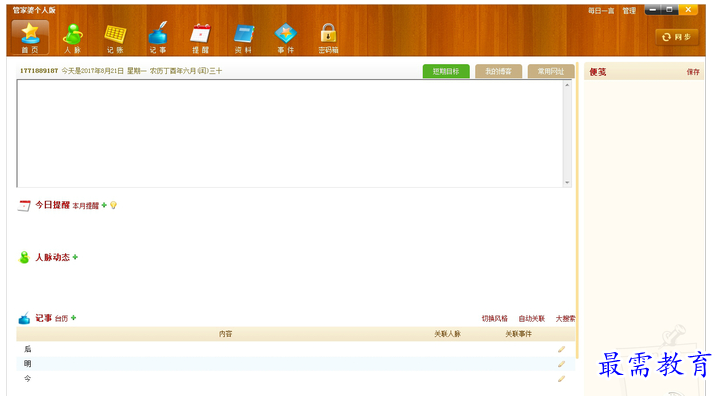Click the 便笺 panel title
Image resolution: width=720 pixels, height=396 pixels.
pos(598,72)
